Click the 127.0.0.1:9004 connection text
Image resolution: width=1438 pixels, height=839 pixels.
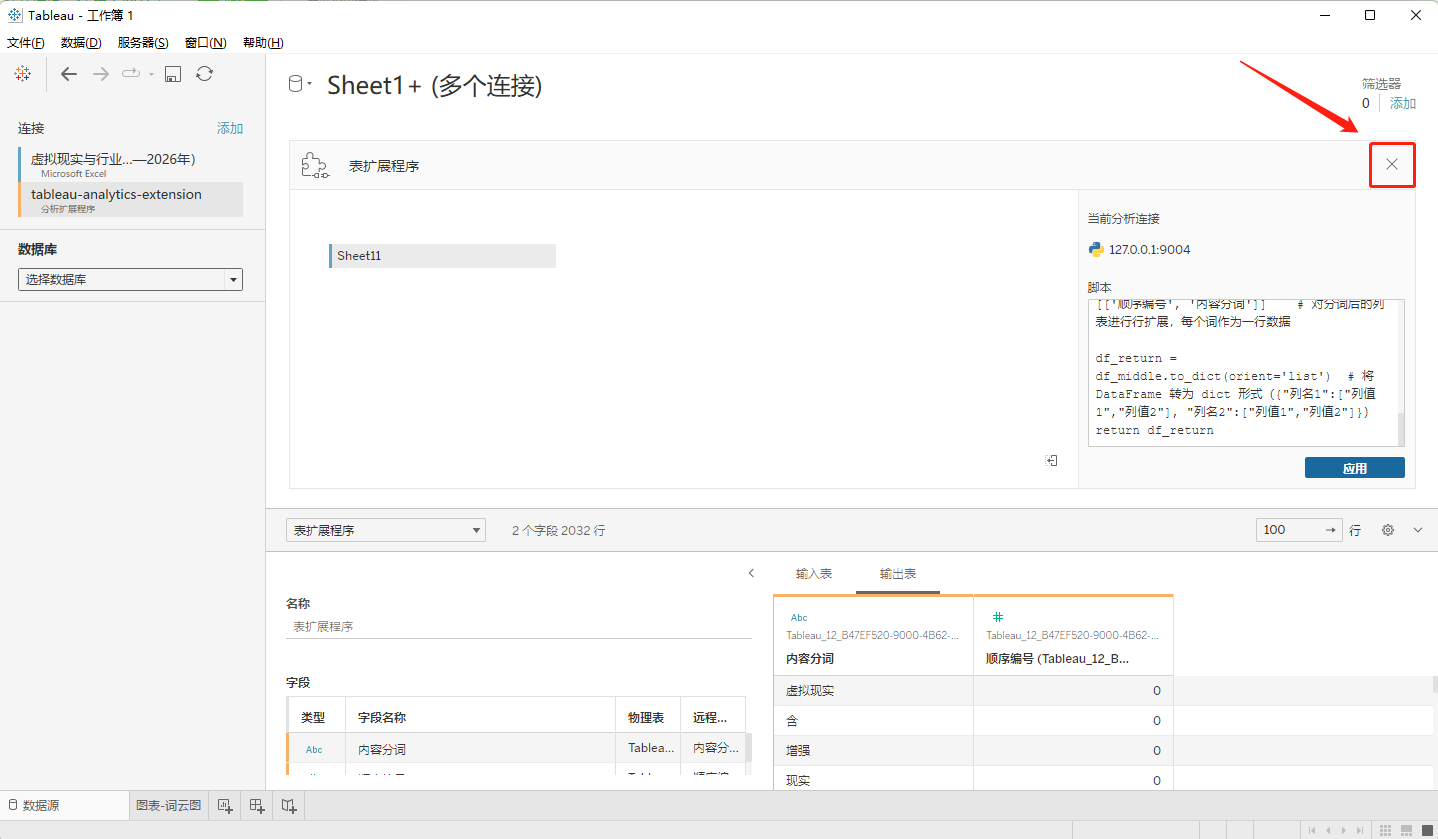coord(1150,250)
